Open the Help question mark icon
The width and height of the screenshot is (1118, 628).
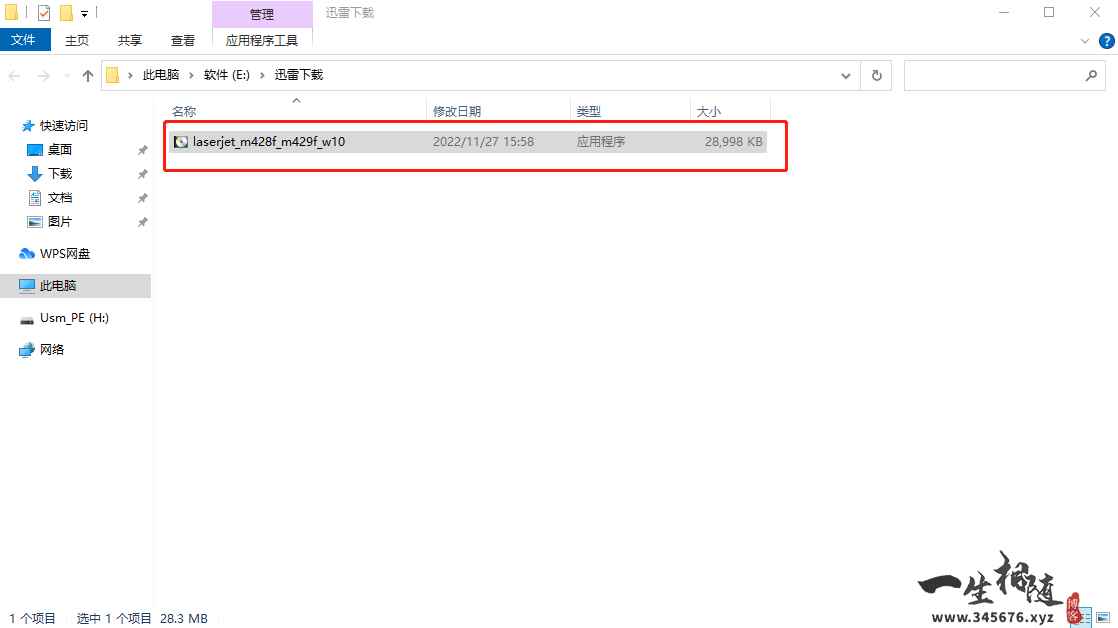coord(1105,41)
